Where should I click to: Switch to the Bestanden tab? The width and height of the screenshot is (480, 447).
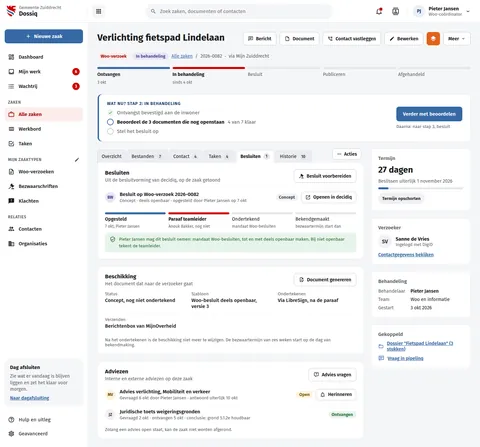(x=146, y=156)
